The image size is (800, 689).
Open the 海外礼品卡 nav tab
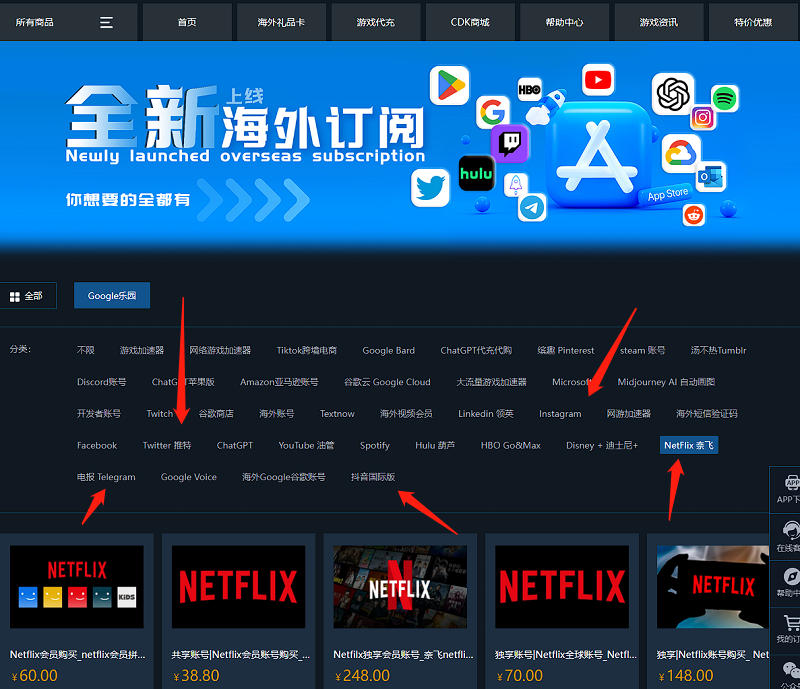coord(281,22)
